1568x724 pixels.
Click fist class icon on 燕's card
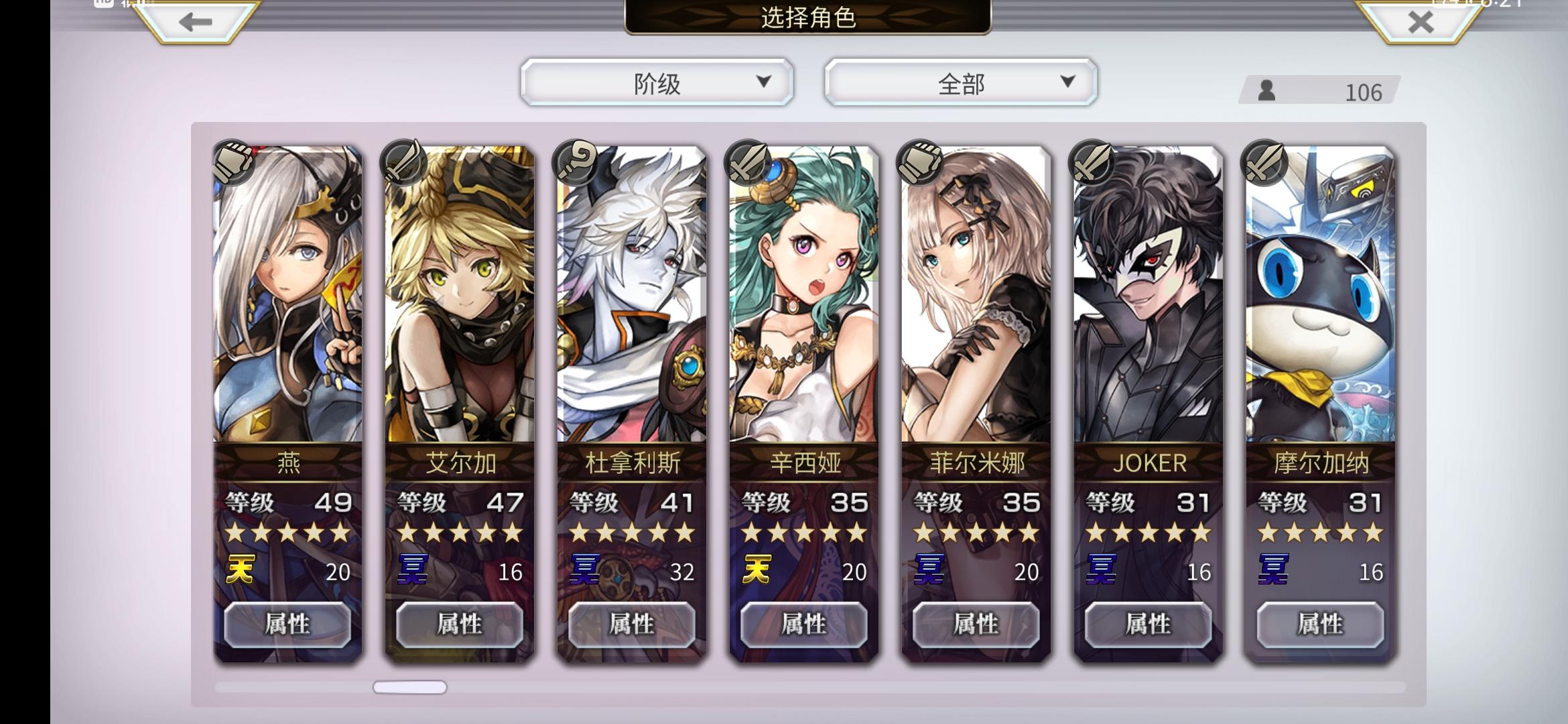233,162
